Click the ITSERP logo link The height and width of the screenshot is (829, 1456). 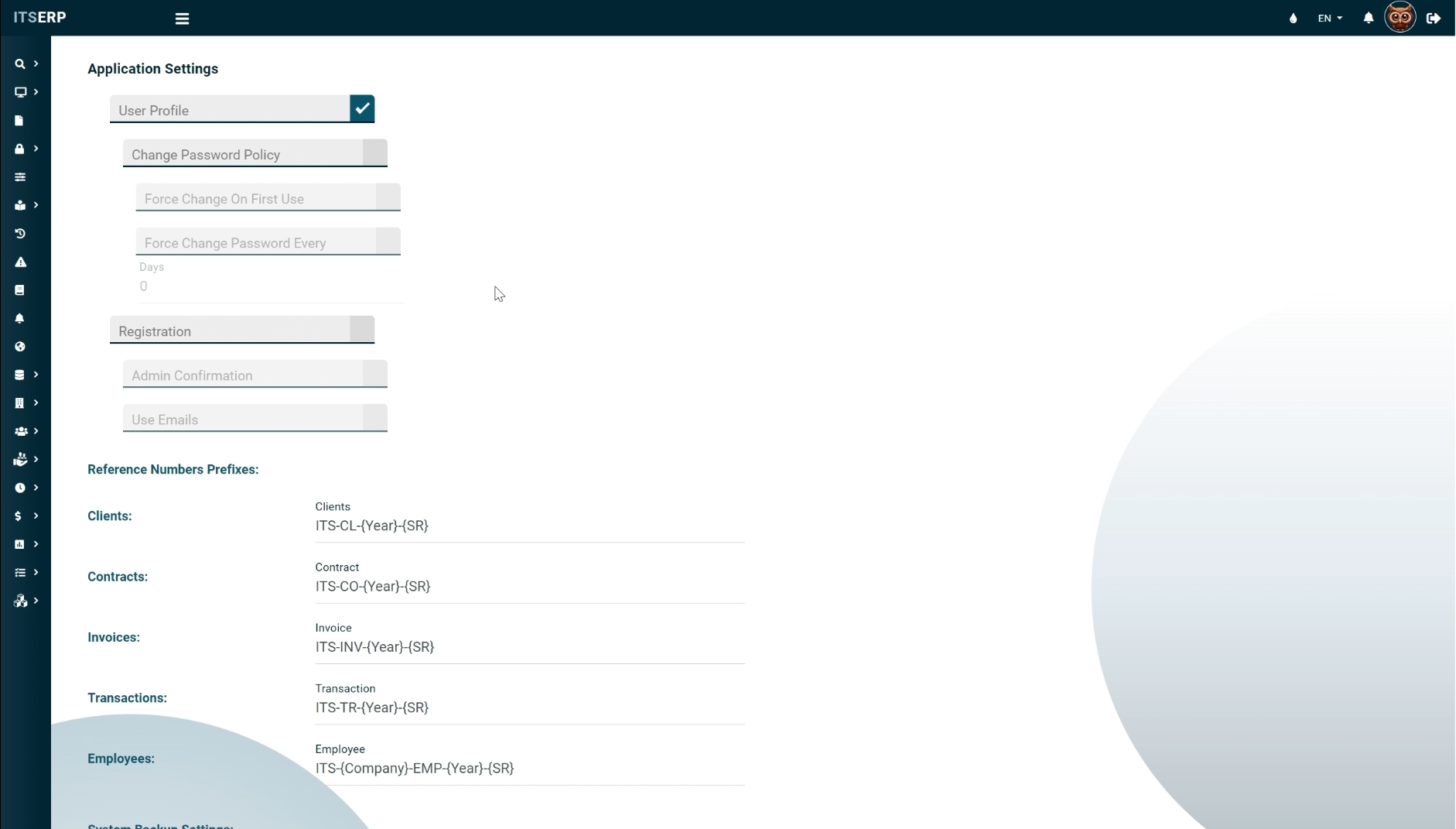pos(40,18)
